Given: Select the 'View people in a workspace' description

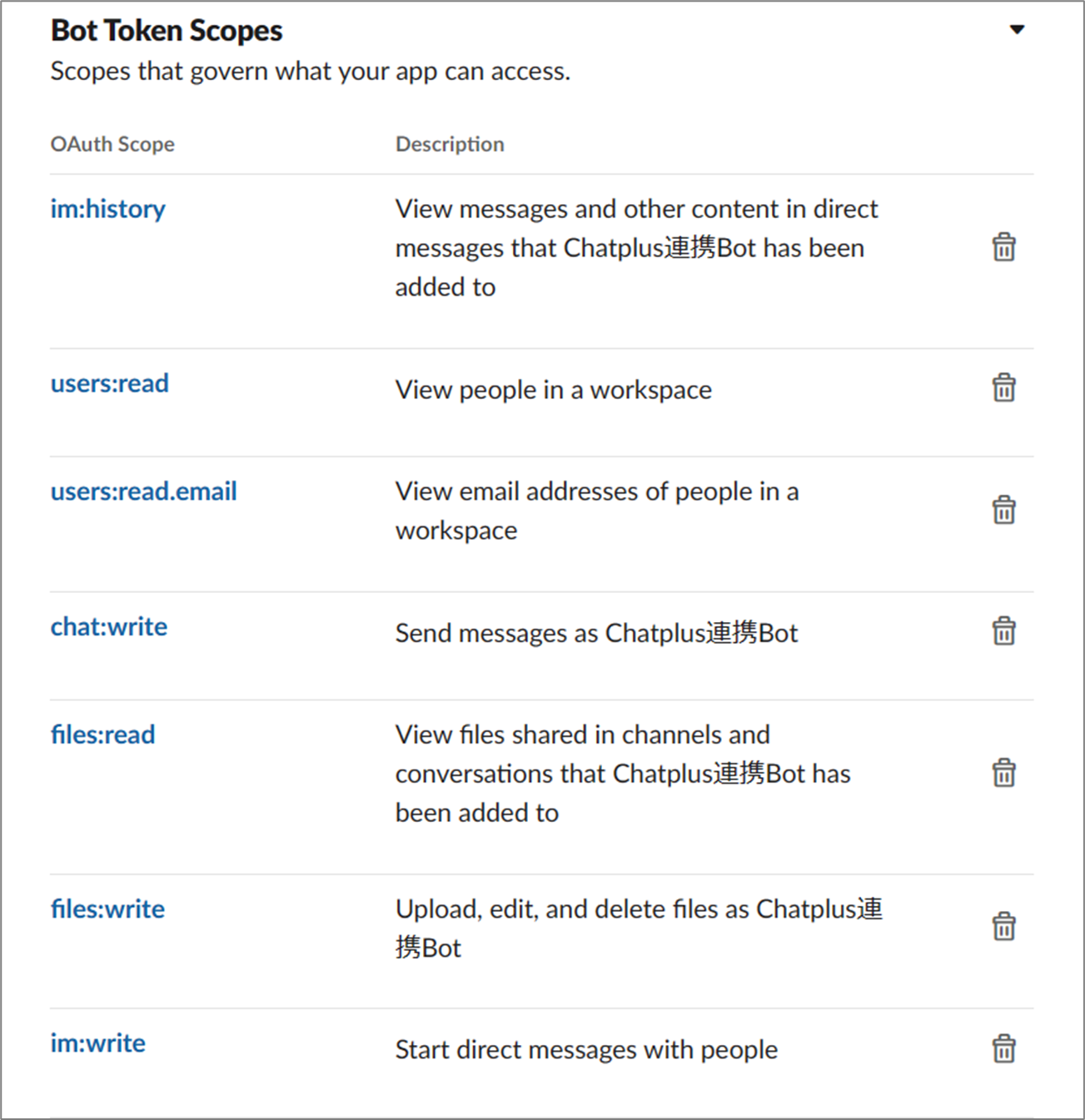Looking at the screenshot, I should point(554,391).
